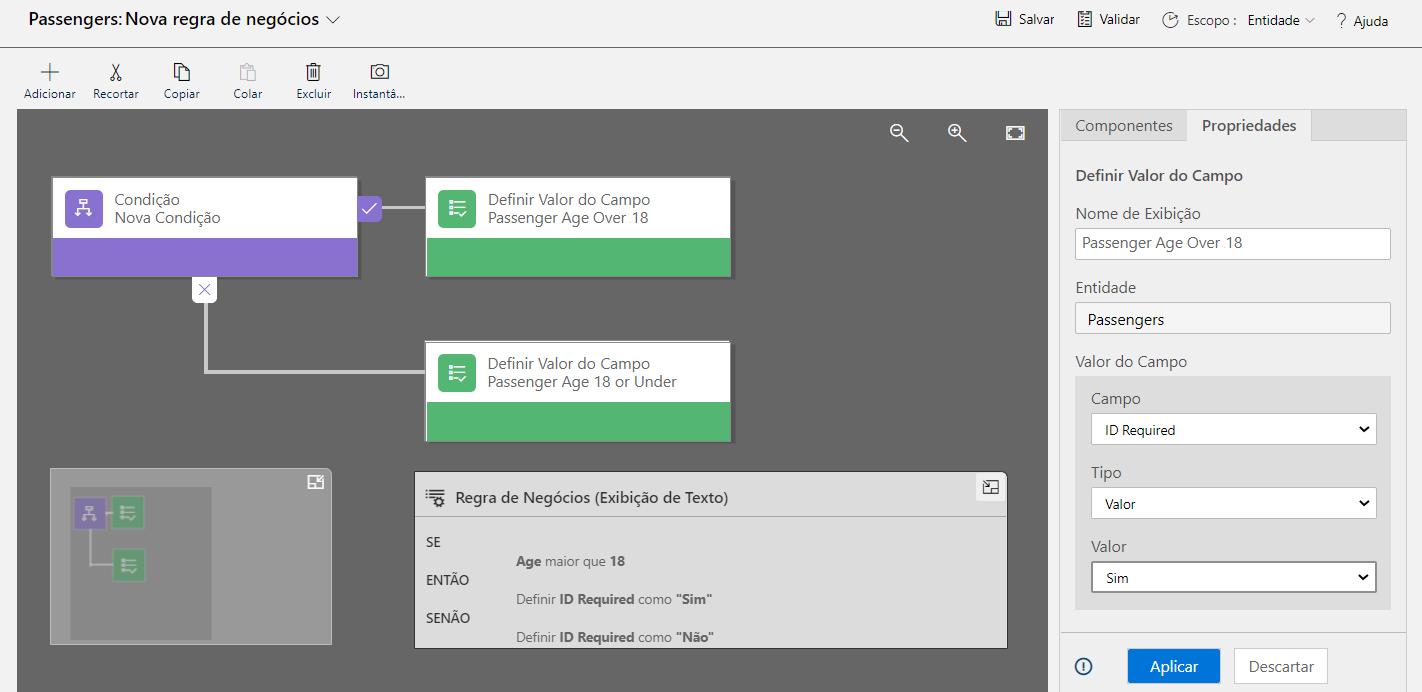Image resolution: width=1422 pixels, height=692 pixels.
Task: Click the Escopo clock icon
Action: pos(1170,20)
